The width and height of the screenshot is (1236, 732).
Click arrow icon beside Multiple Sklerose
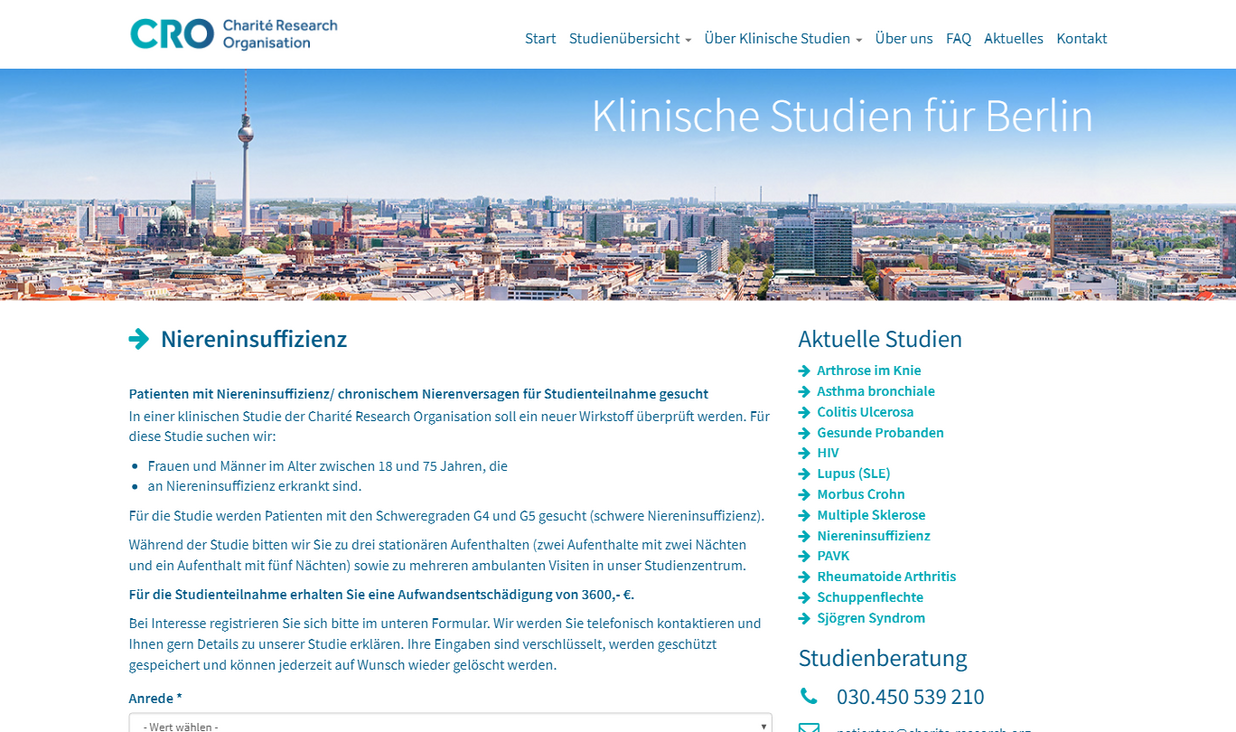click(x=804, y=515)
